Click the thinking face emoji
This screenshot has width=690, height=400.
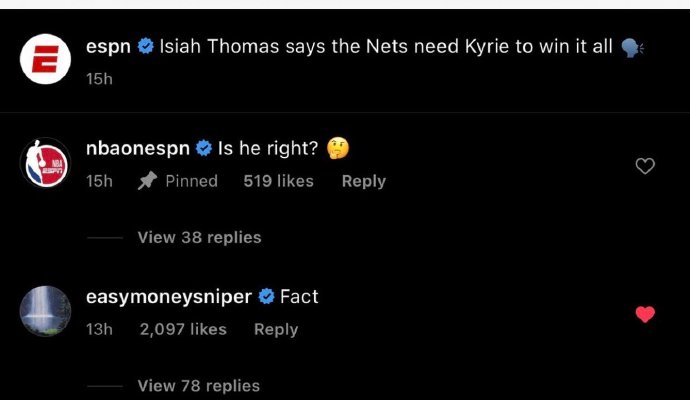339,149
